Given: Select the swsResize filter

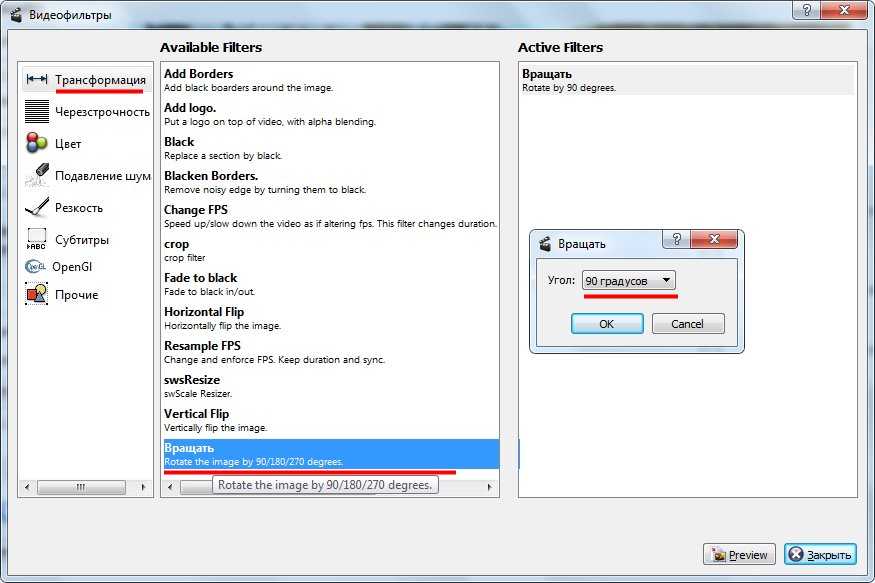Looking at the screenshot, I should pos(330,386).
